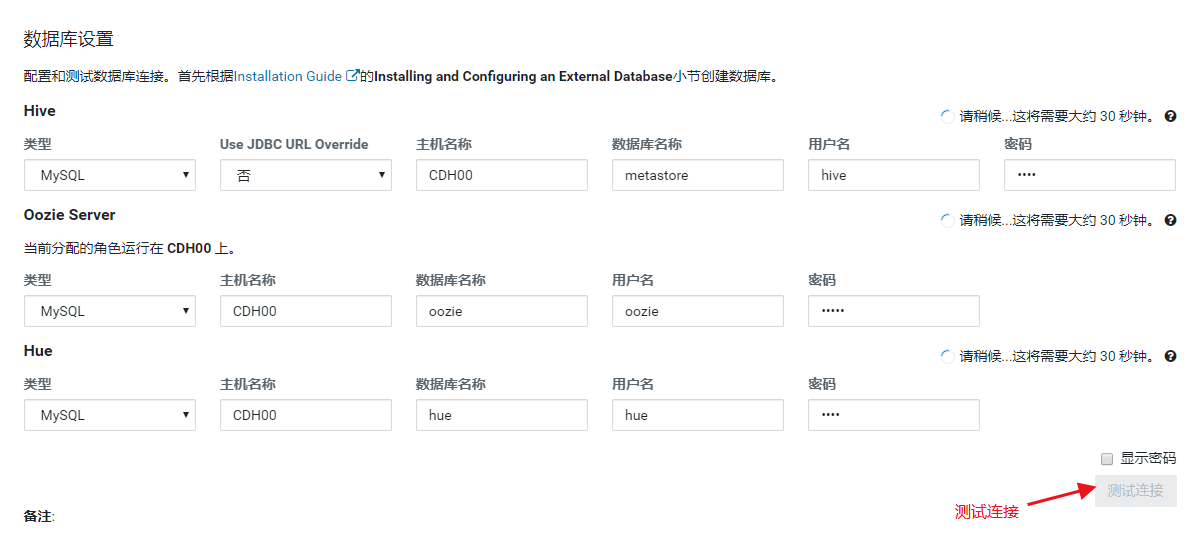This screenshot has height=535, width=1198.
Task: Click the help icon in the Hive row
Action: (1170, 117)
